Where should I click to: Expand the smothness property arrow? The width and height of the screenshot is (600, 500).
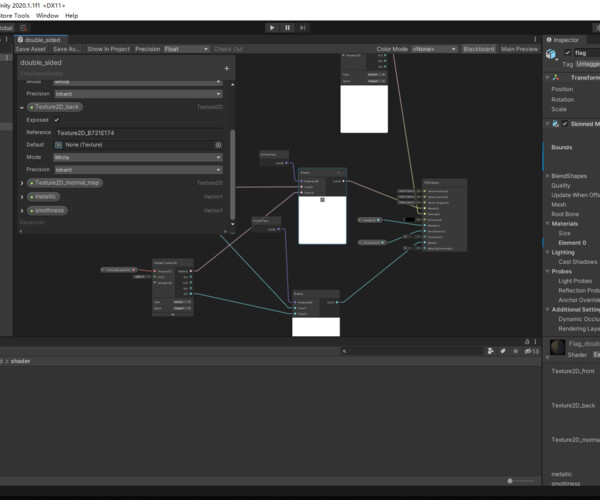click(x=22, y=211)
